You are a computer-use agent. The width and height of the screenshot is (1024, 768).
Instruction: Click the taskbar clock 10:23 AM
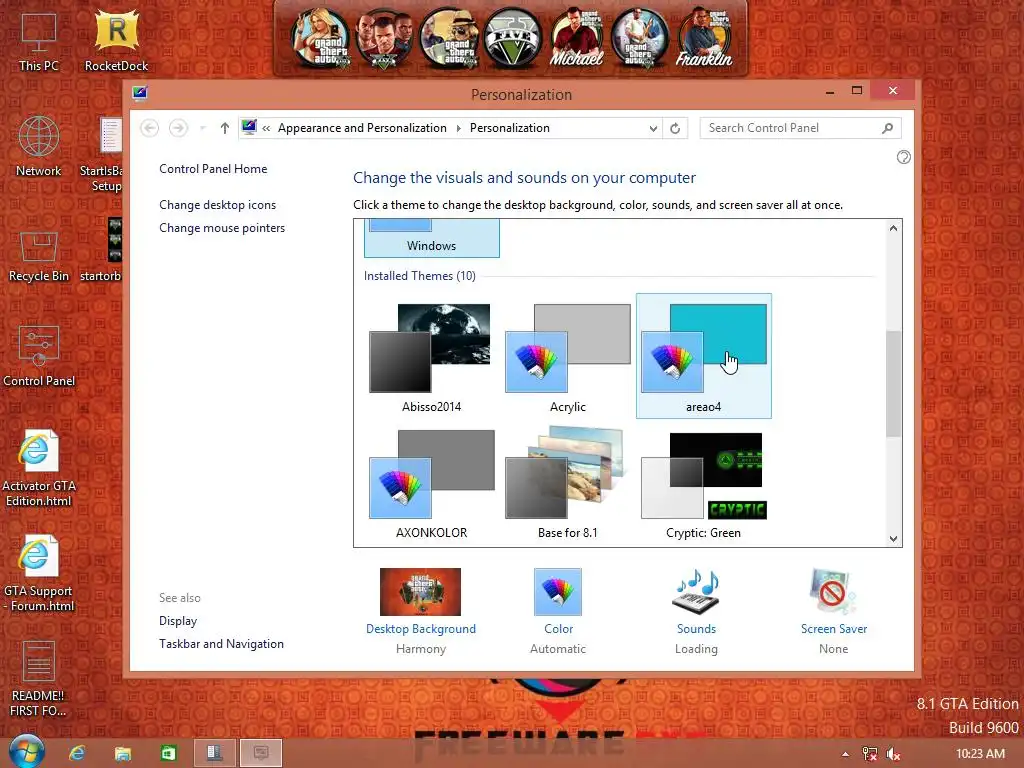[980, 754]
